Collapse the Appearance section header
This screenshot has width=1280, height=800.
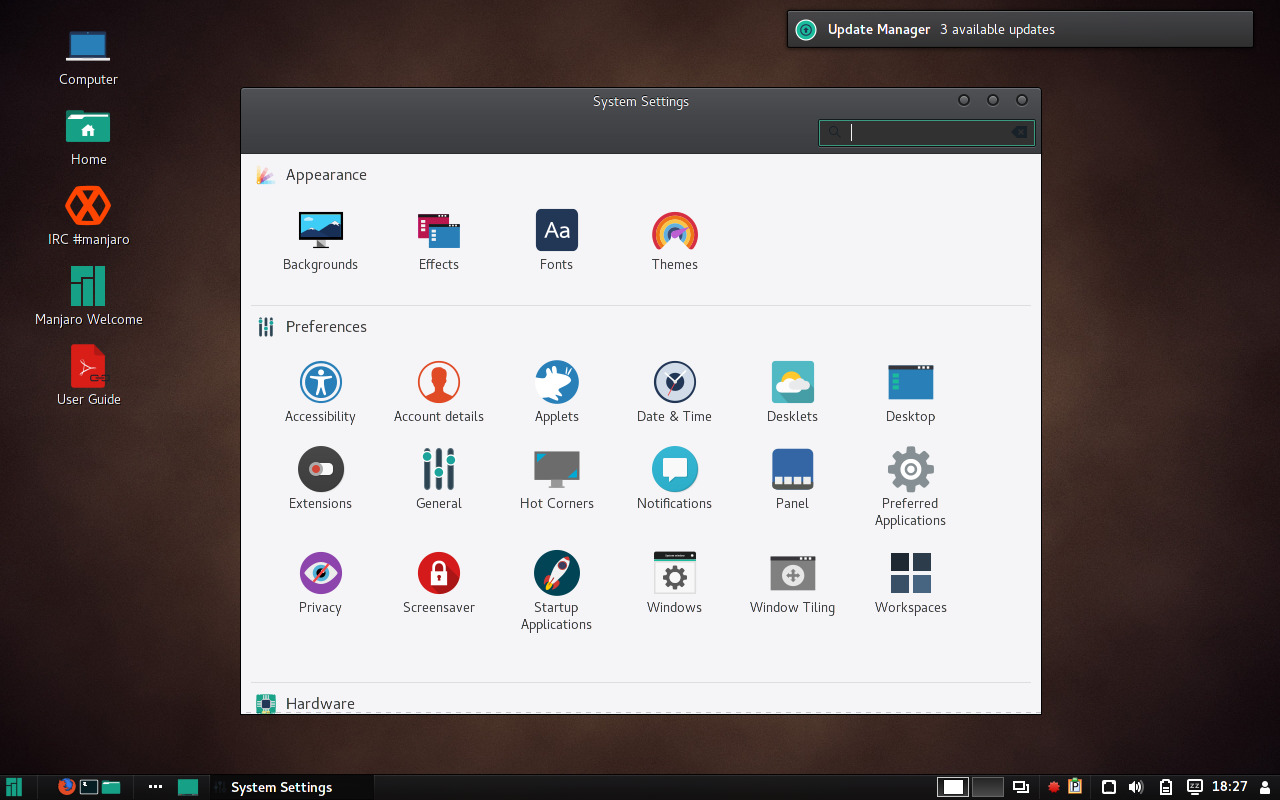point(326,174)
